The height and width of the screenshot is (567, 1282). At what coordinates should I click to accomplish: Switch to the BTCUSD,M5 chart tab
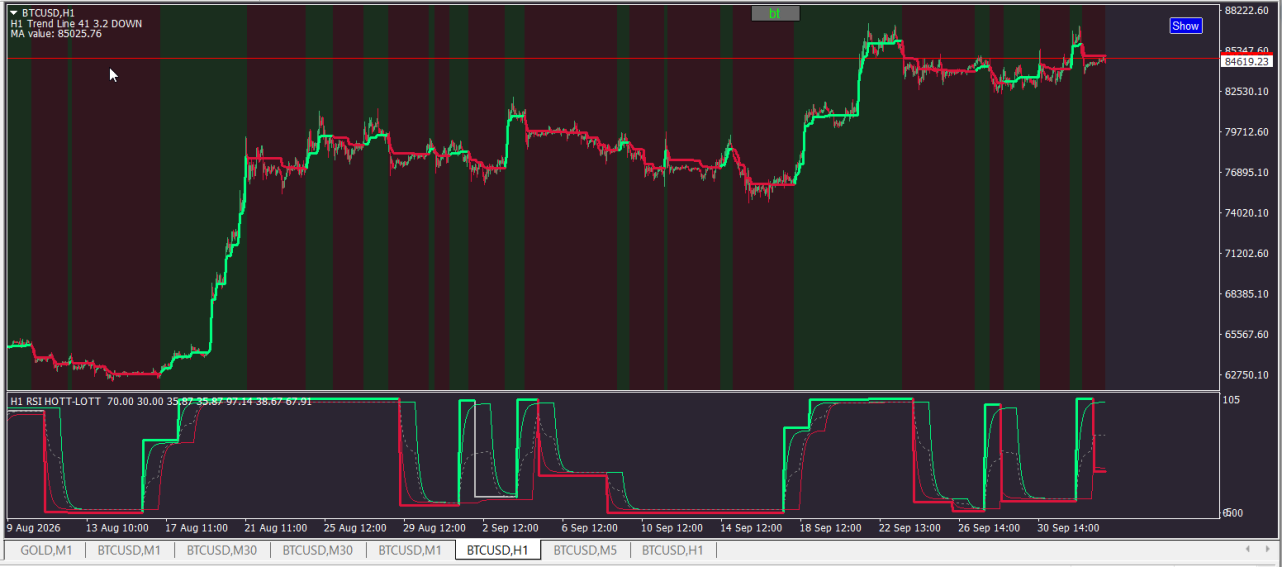coord(585,550)
